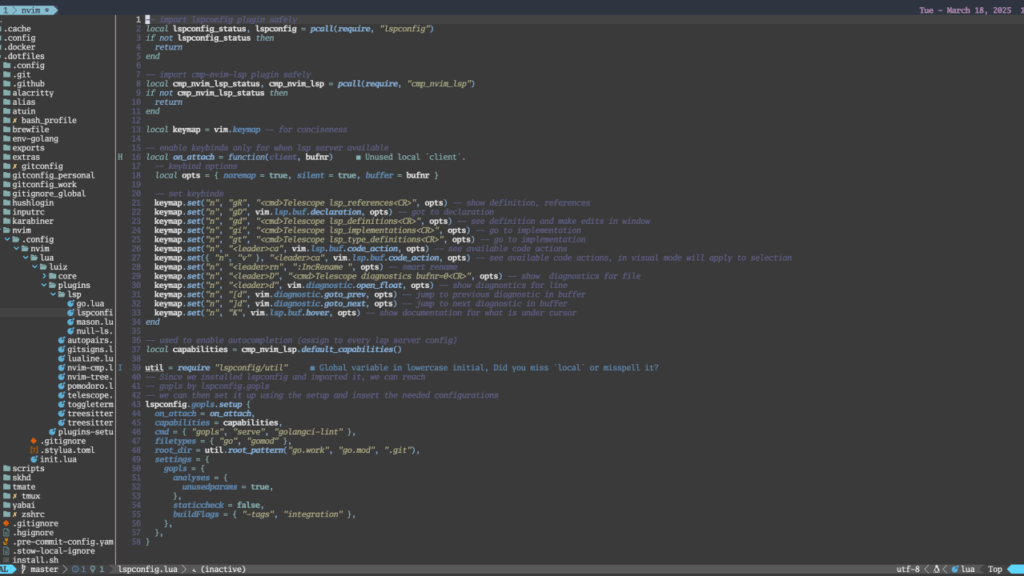This screenshot has width=1024, height=576.
Task: Click the alacritty folder icon
Action: (7, 93)
